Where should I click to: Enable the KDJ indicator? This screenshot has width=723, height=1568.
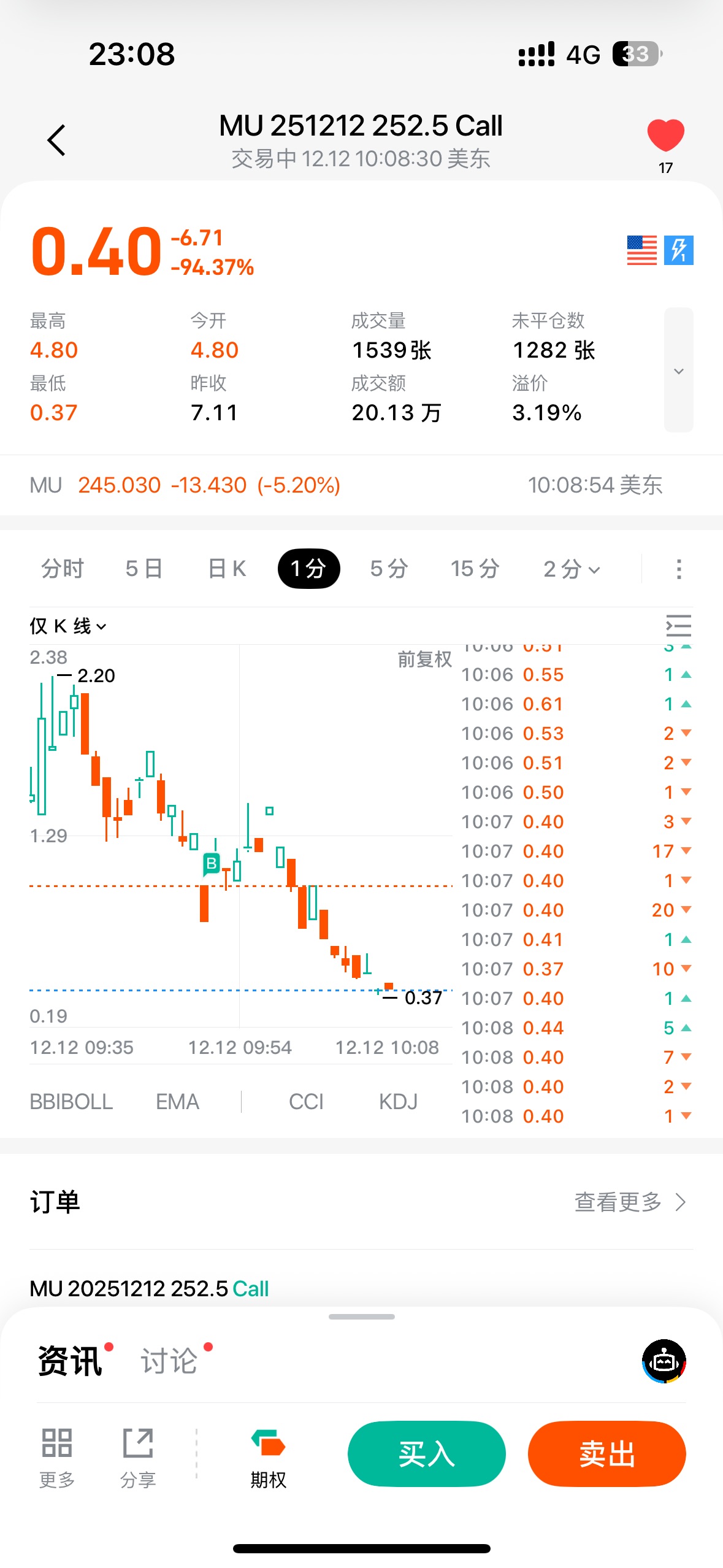398,1102
